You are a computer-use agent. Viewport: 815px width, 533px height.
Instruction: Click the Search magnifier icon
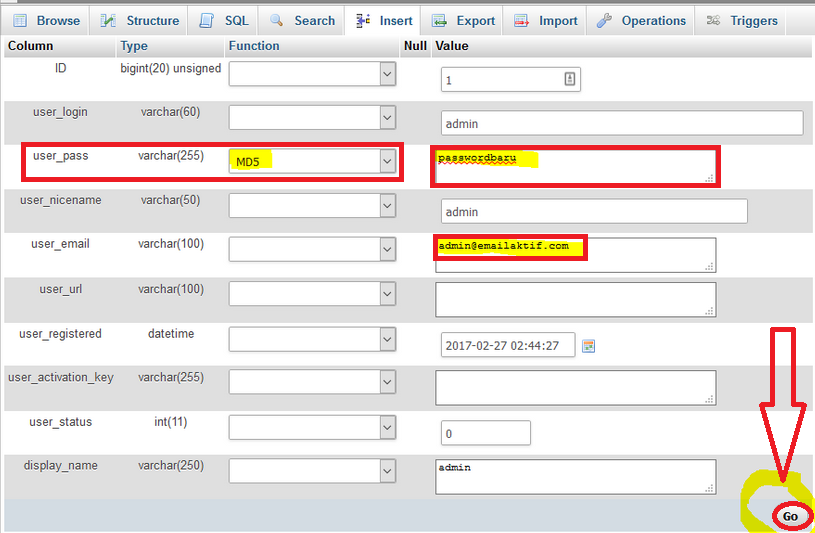(277, 21)
